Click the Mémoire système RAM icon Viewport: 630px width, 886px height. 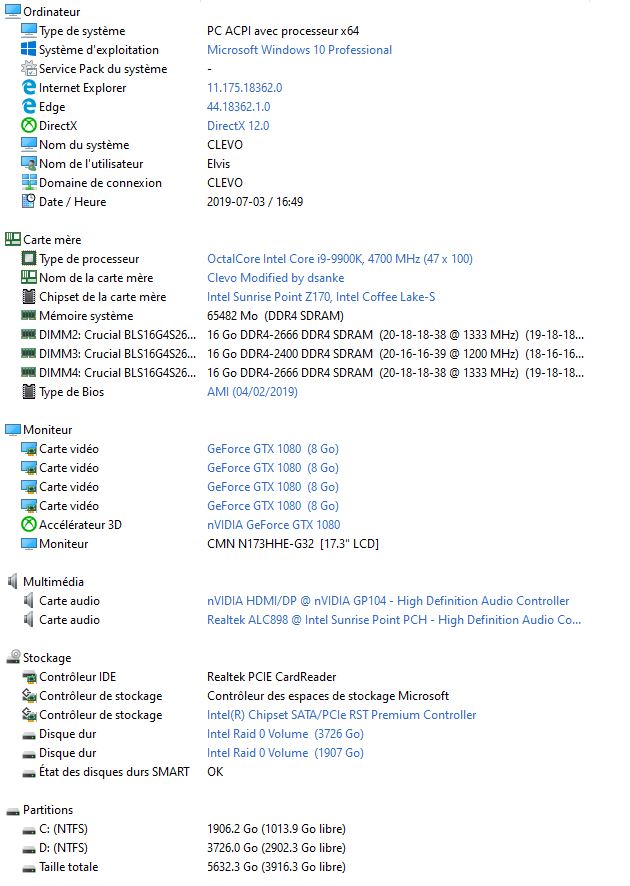click(x=28, y=315)
